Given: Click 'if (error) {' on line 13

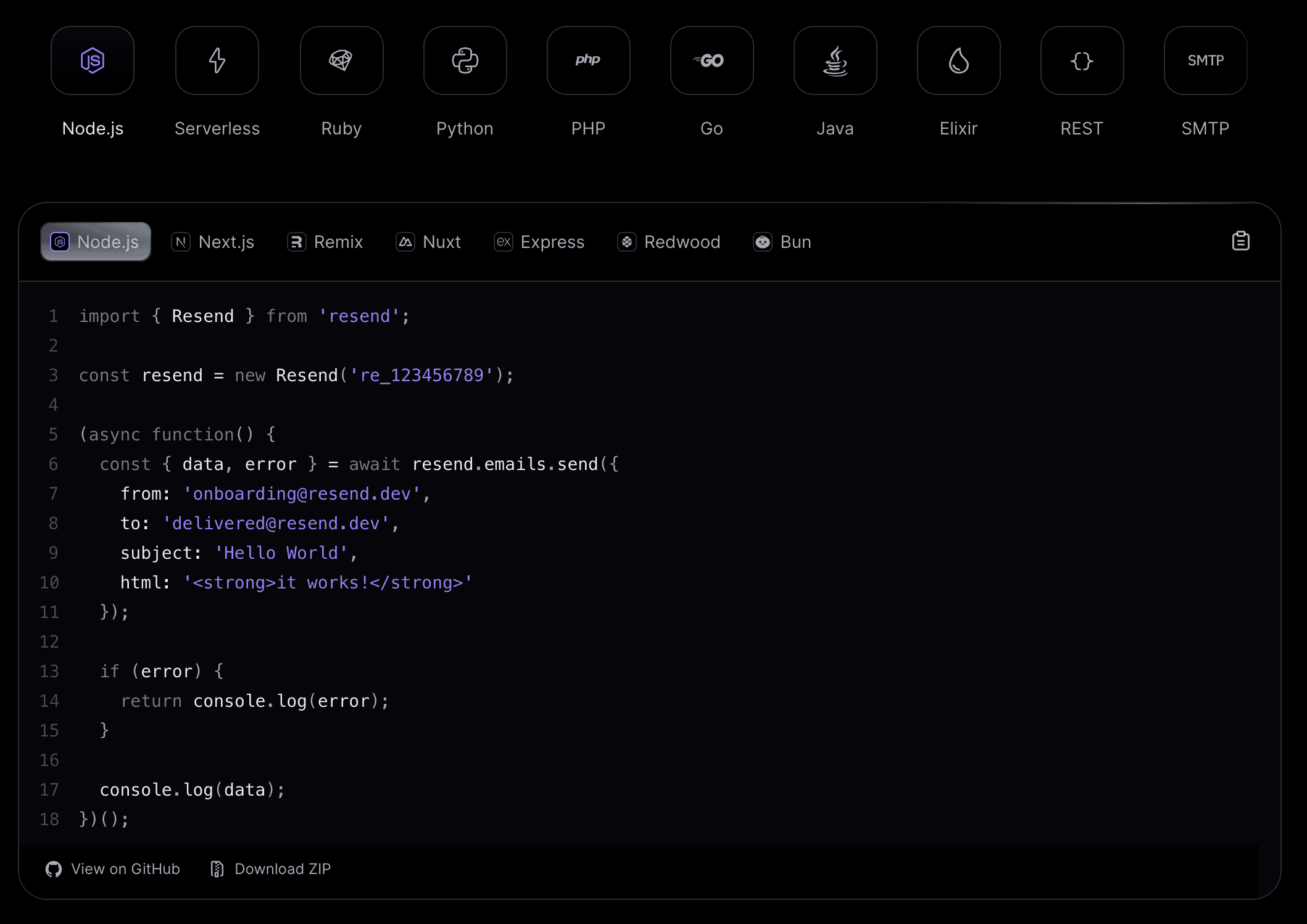Looking at the screenshot, I should [x=162, y=672].
